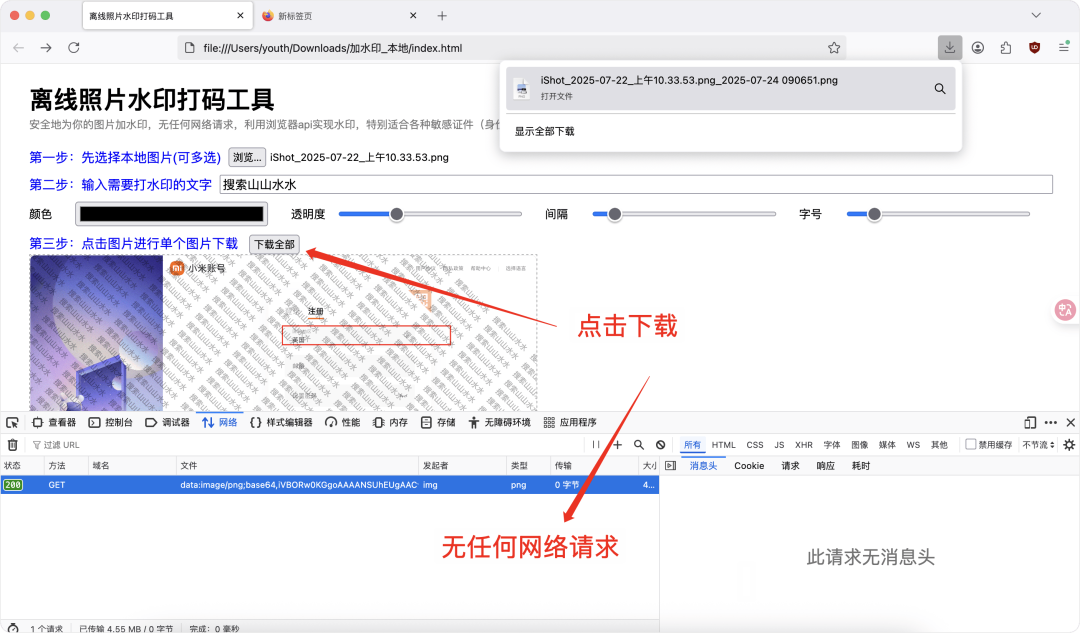Activate the request blocking icon
This screenshot has width=1080, height=633.
[x=659, y=444]
